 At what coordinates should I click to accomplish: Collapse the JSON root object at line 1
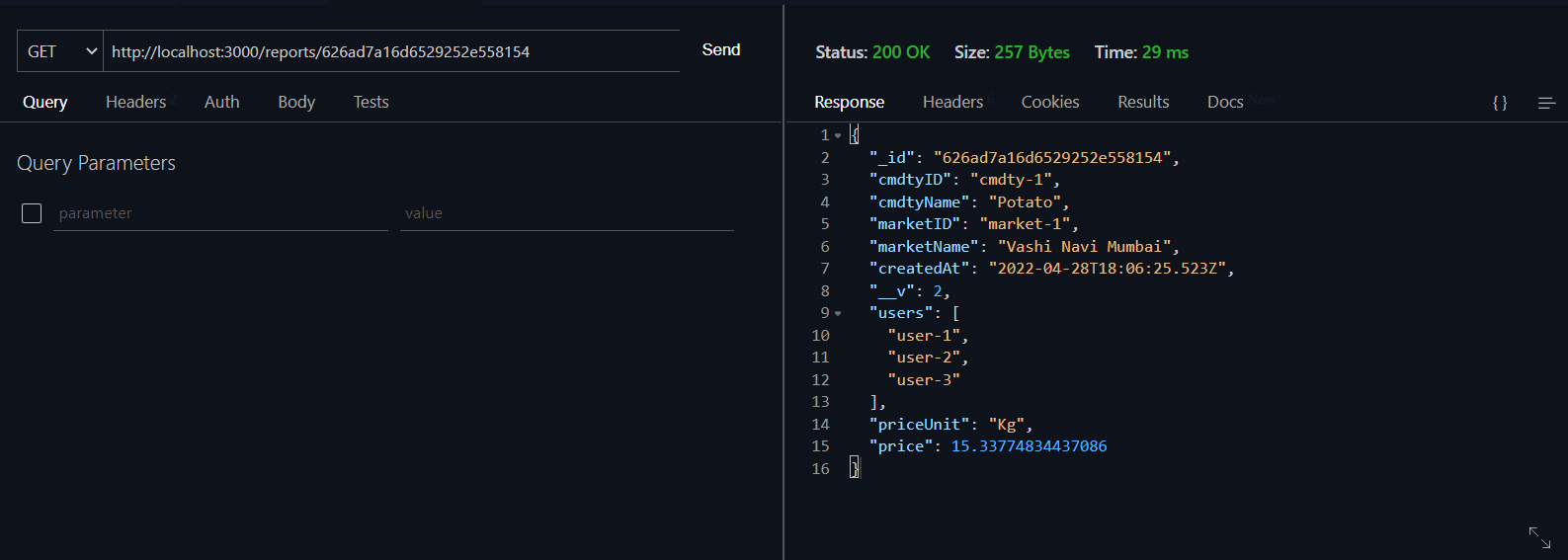point(838,135)
